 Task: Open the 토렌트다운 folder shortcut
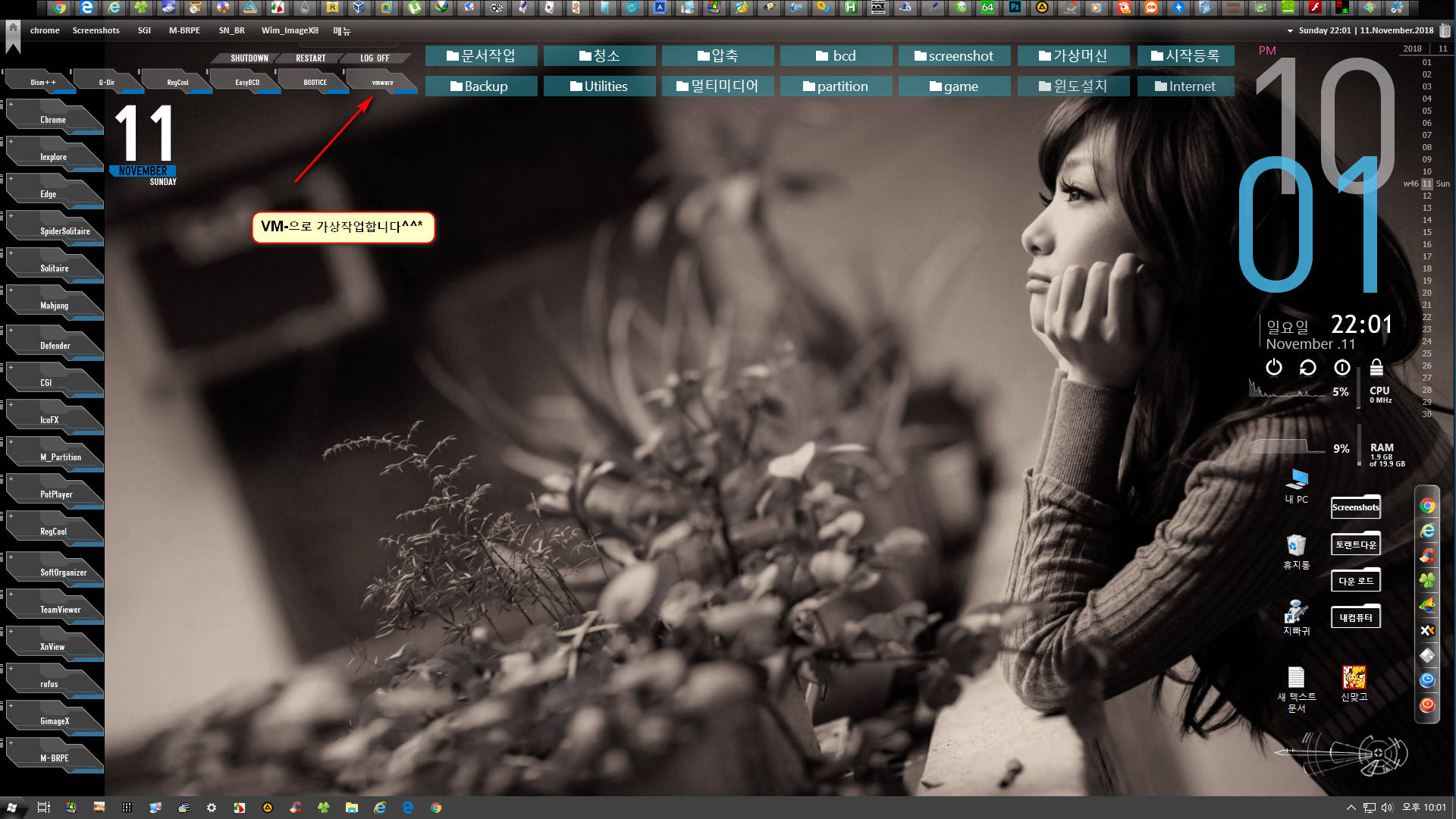tap(1356, 544)
